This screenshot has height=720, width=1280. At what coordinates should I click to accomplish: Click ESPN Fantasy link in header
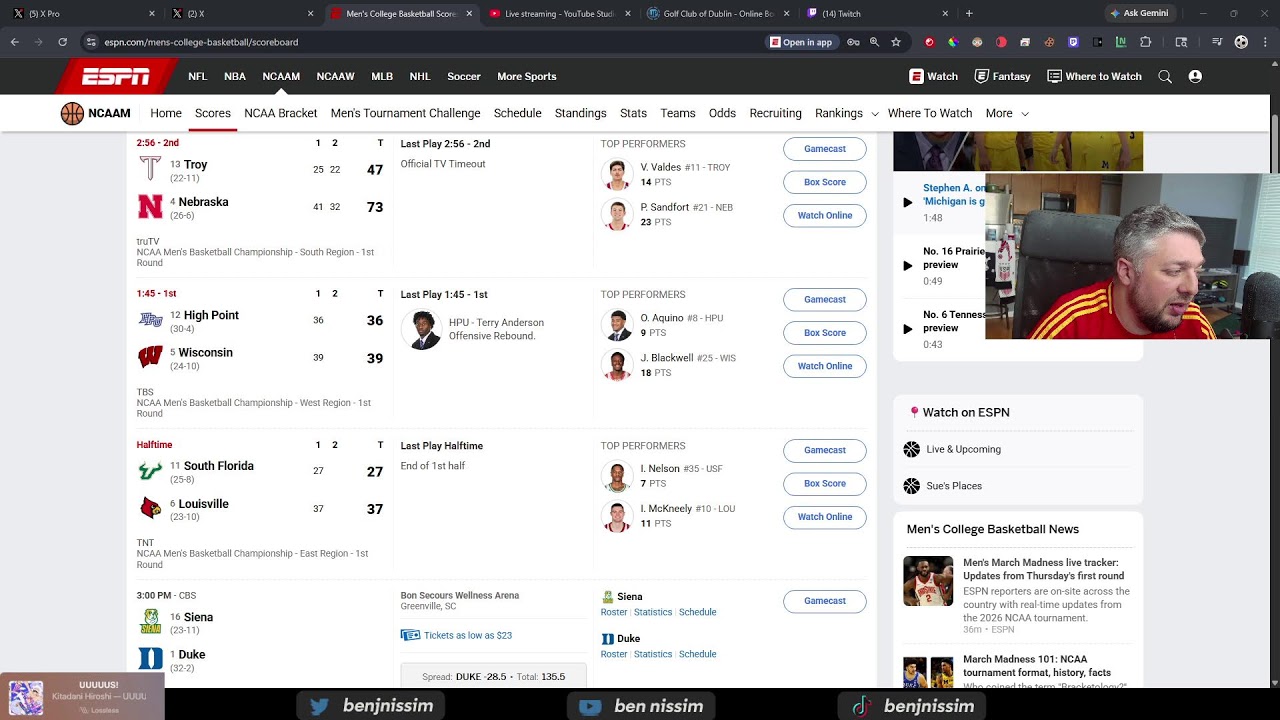click(1002, 76)
